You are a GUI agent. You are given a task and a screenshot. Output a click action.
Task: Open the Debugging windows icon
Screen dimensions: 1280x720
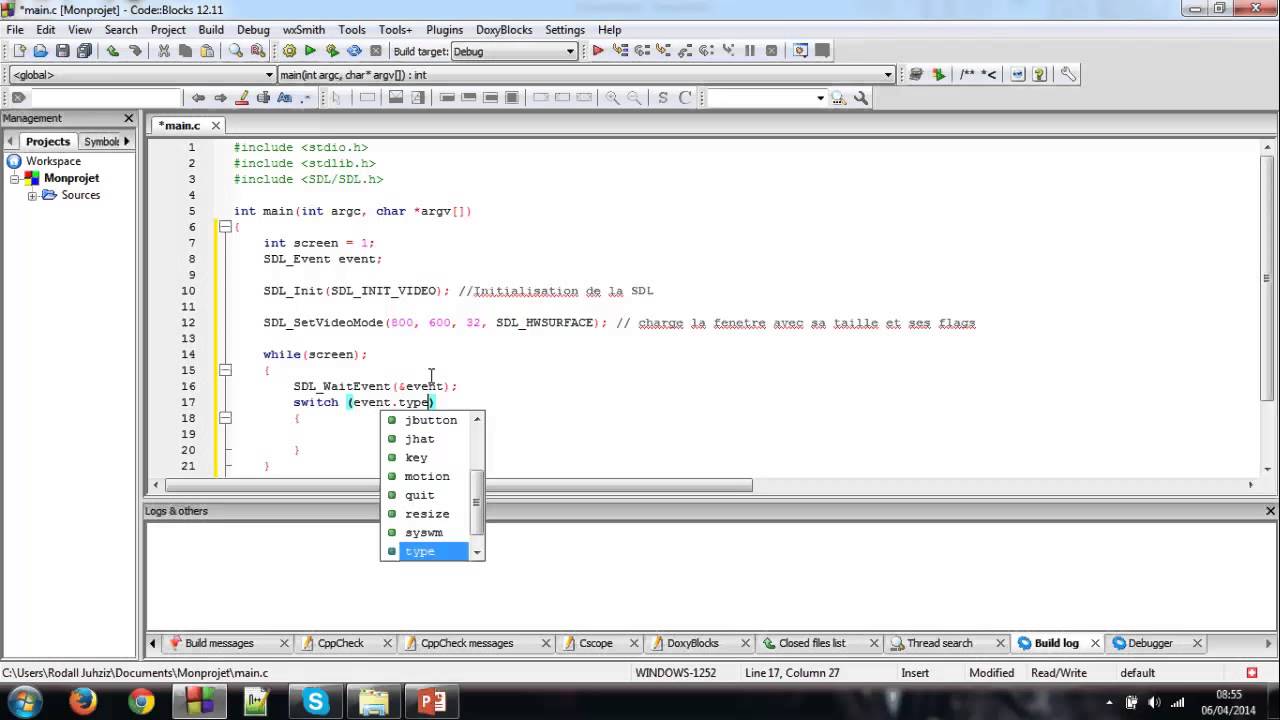point(800,51)
